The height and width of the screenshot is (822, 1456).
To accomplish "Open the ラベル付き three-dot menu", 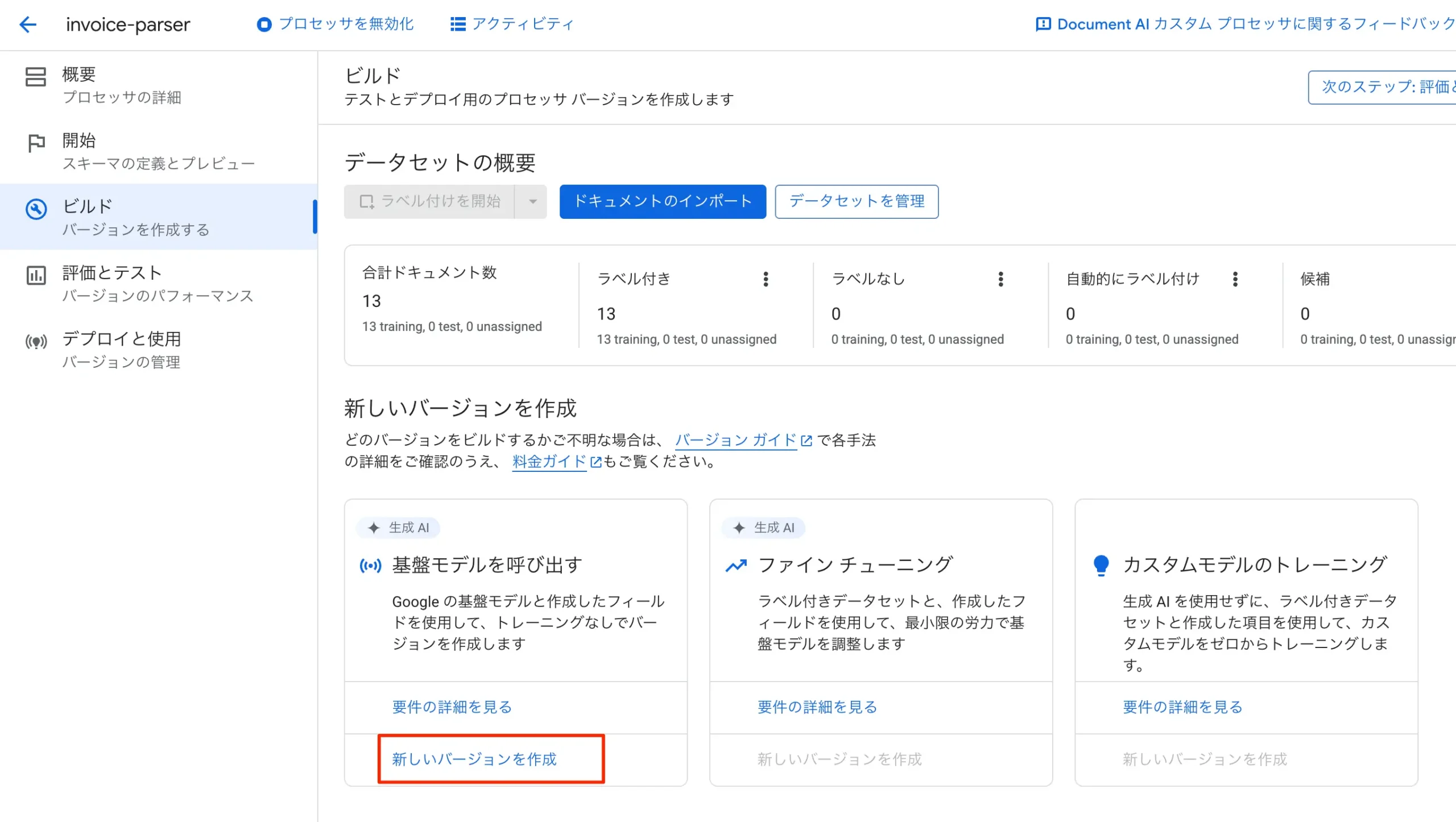I will [x=766, y=279].
